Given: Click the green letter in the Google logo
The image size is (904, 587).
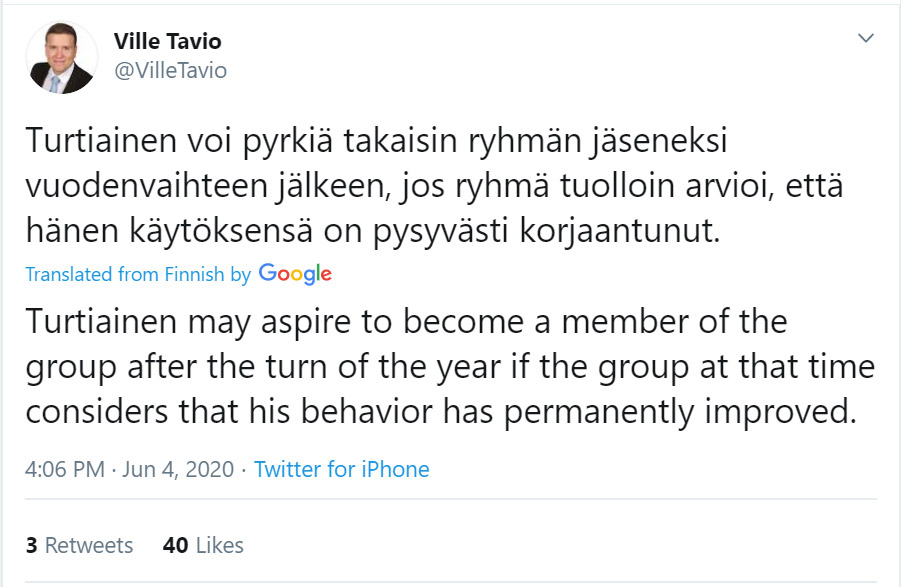Looking at the screenshot, I should (x=318, y=272).
